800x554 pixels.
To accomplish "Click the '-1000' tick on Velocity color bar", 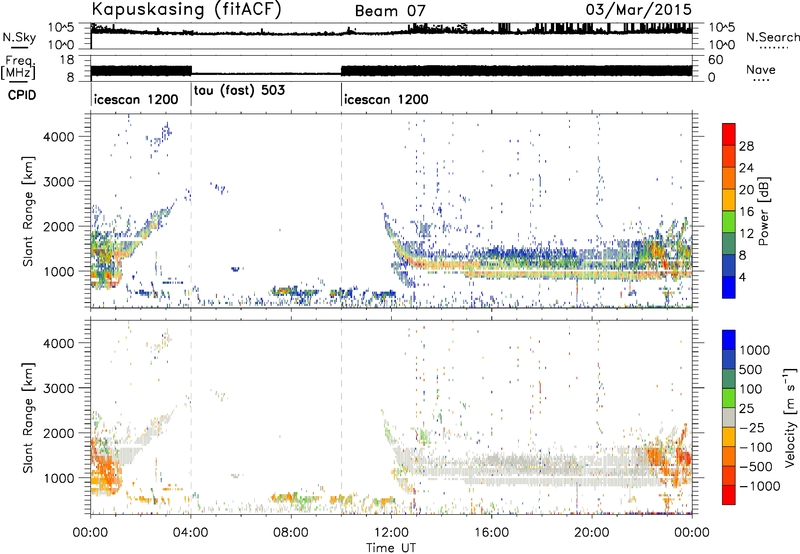I will pos(760,486).
